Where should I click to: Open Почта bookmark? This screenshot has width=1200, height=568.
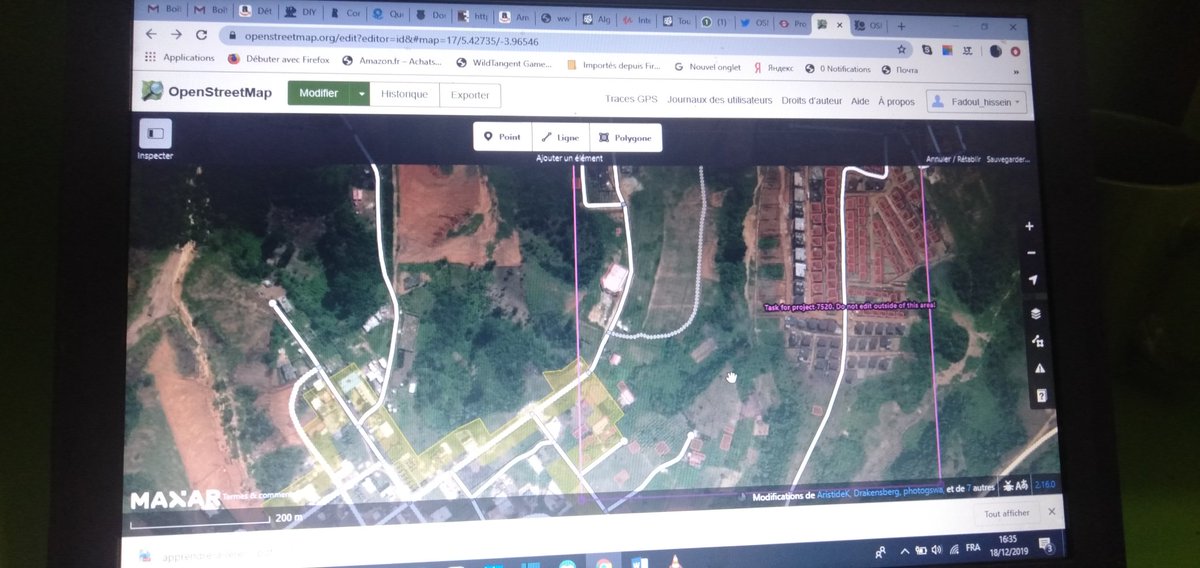(x=900, y=70)
